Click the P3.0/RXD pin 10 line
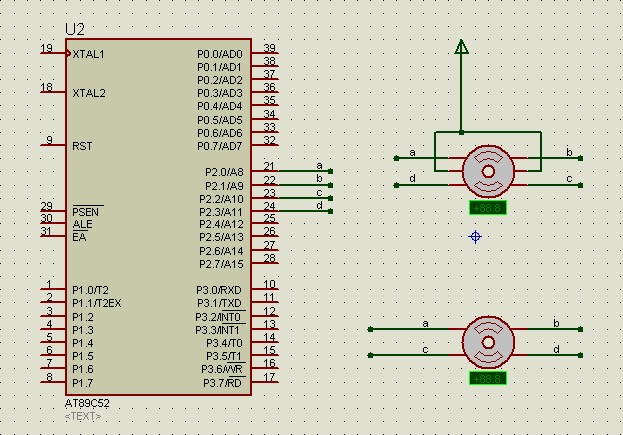The height and width of the screenshot is (435, 623). (x=265, y=289)
